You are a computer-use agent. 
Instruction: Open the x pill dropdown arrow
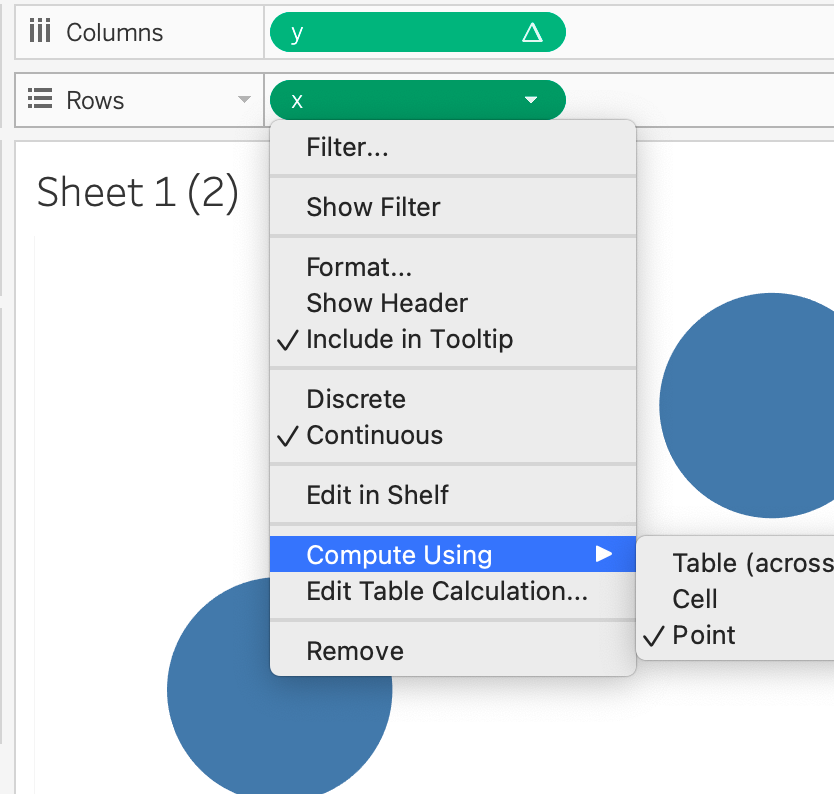[x=531, y=100]
